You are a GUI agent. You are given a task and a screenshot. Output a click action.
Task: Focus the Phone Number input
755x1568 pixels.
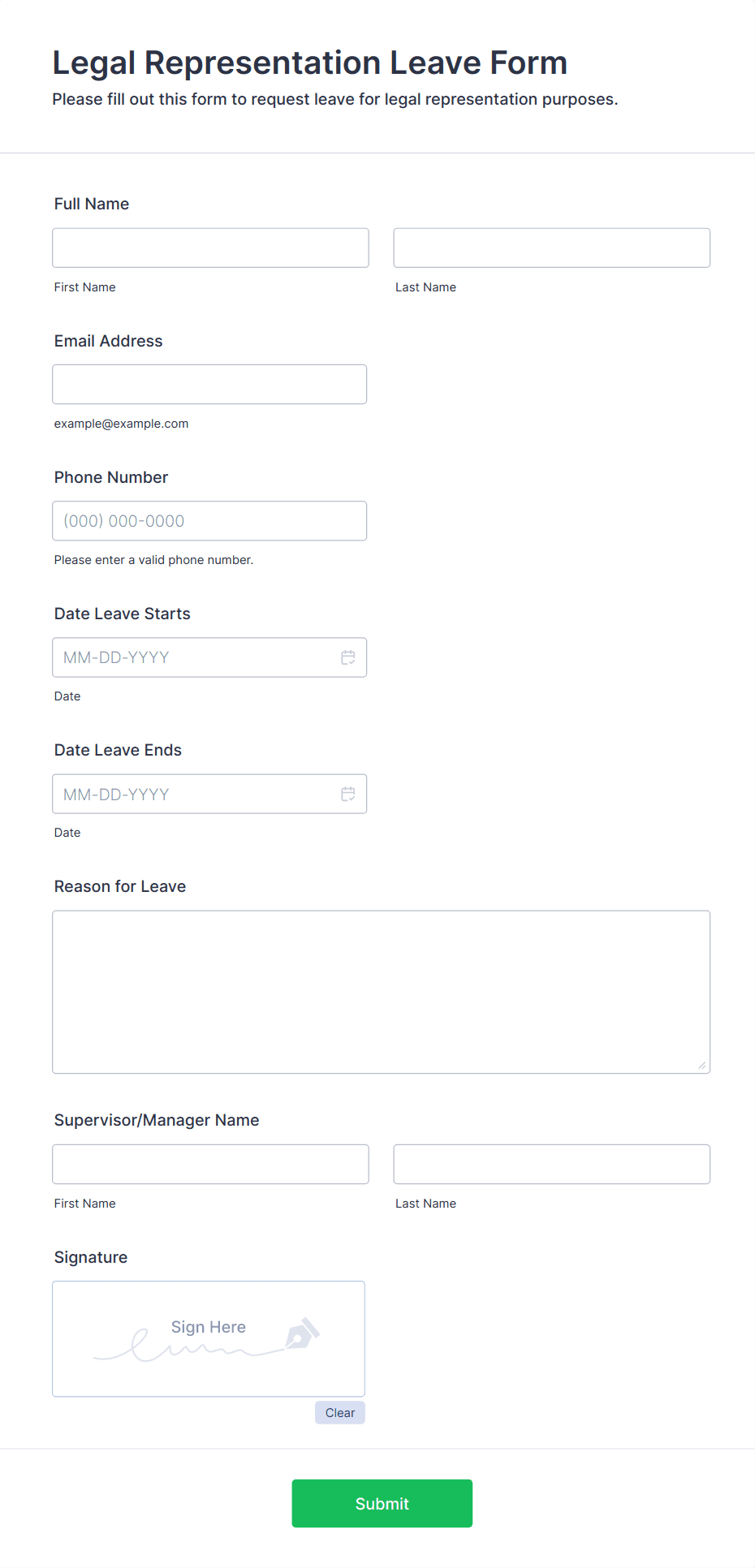click(x=209, y=521)
